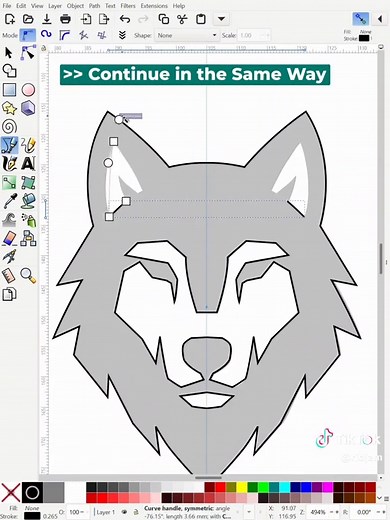390x520 pixels.
Task: Print the document icon
Action: pos(65,19)
